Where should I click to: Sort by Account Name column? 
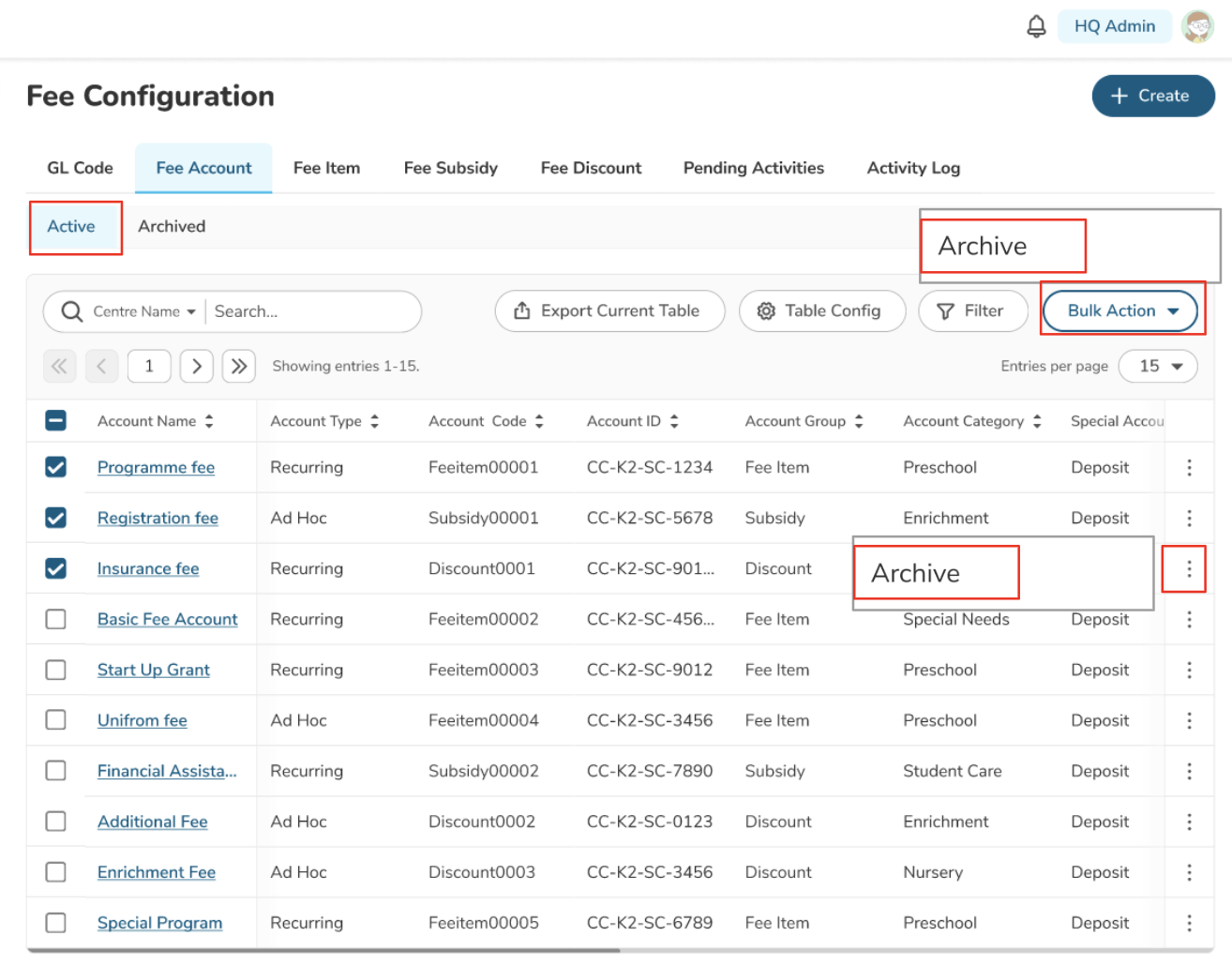tap(209, 421)
